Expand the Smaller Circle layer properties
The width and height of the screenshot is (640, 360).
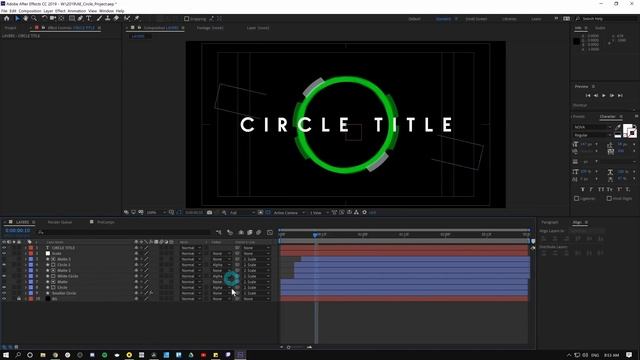point(26,293)
